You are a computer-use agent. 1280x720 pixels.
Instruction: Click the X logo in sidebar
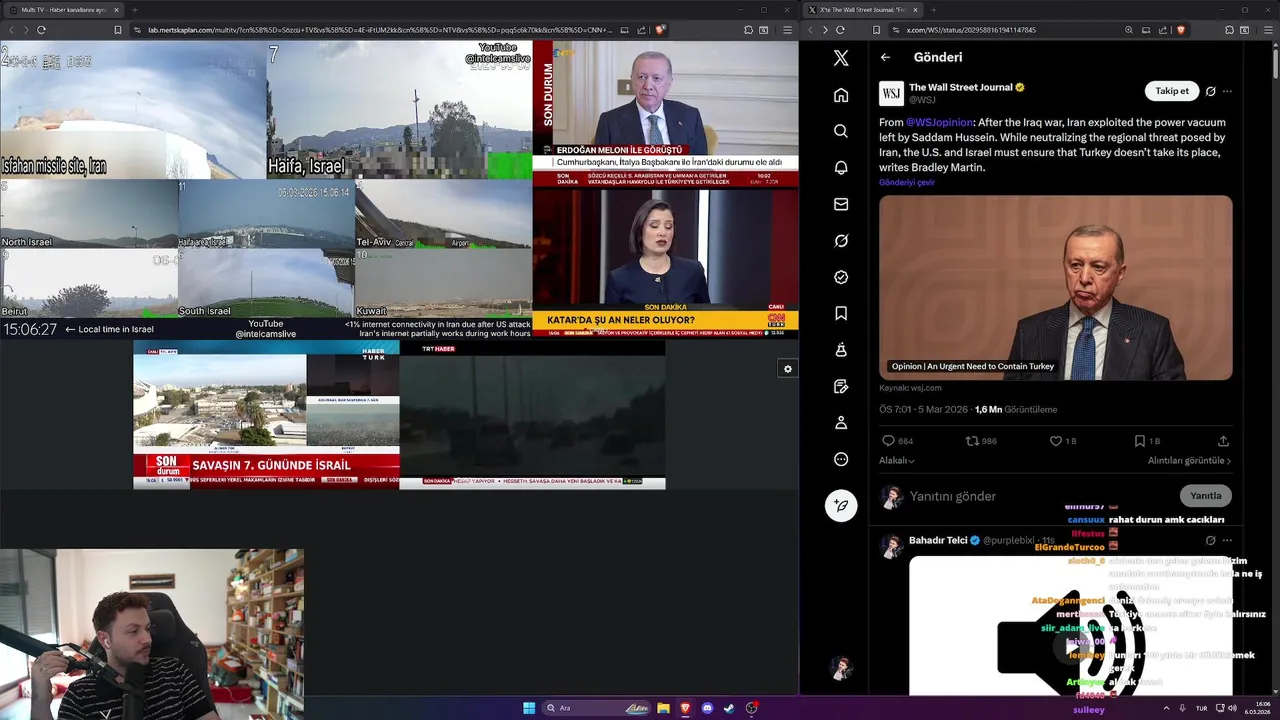[x=841, y=58]
